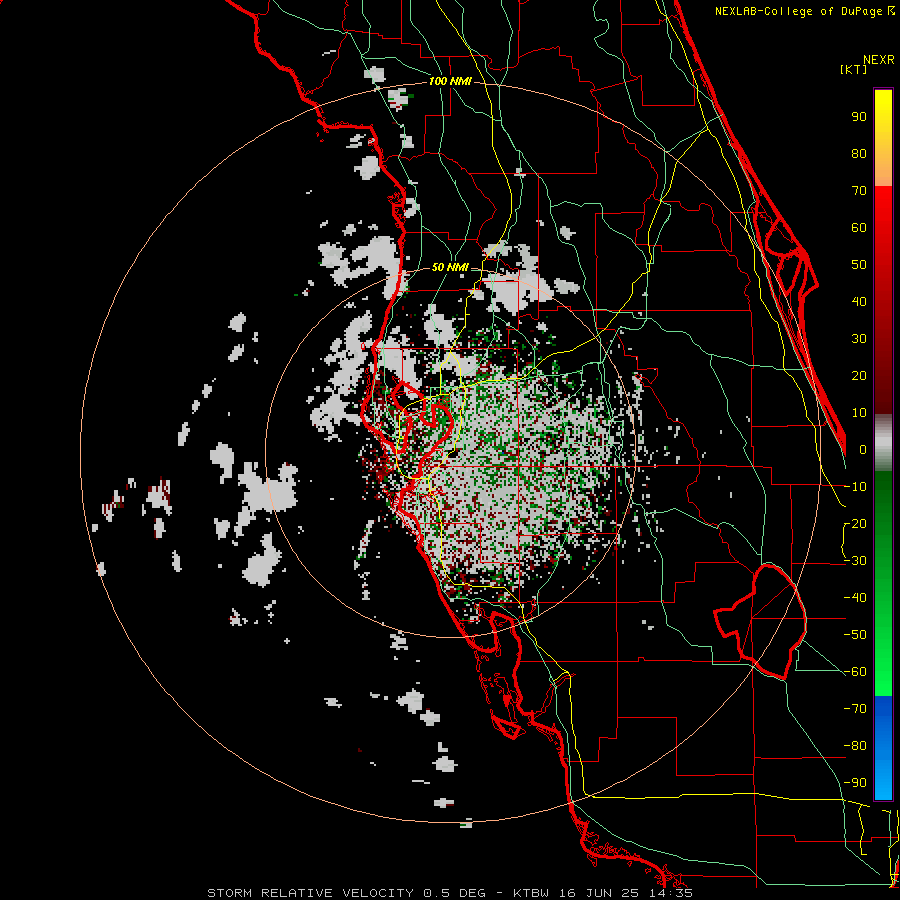Viewport: 900px width, 900px height.
Task: Click the positive 40 scale value
Action: (859, 302)
